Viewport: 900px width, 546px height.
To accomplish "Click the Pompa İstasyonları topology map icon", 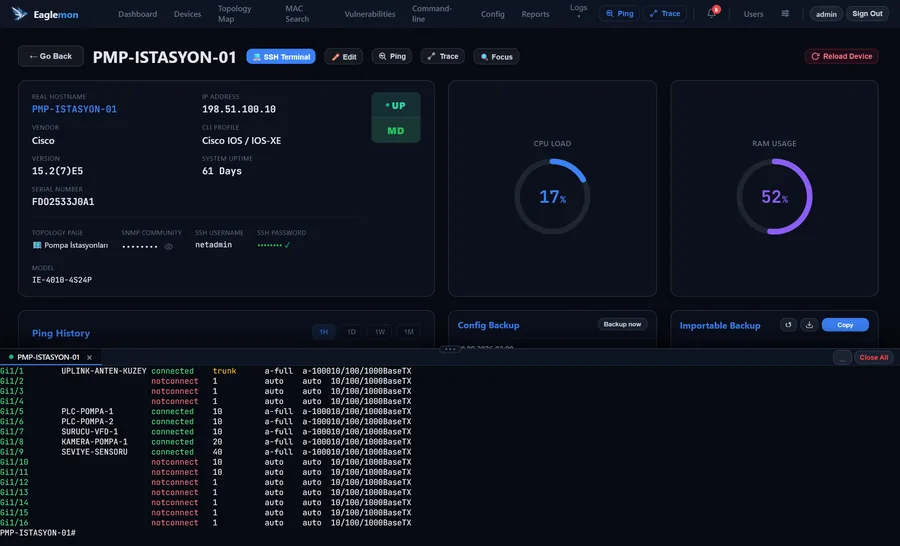I will pyautogui.click(x=37, y=245).
